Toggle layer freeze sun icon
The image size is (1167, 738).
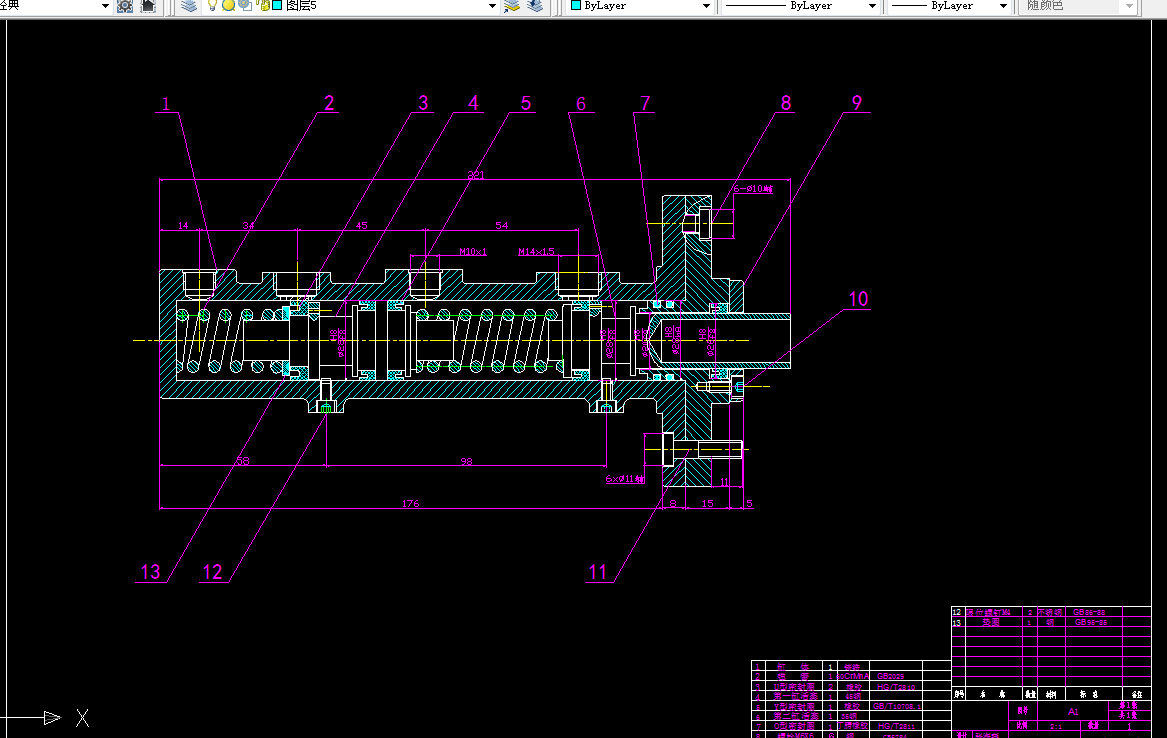click(228, 5)
